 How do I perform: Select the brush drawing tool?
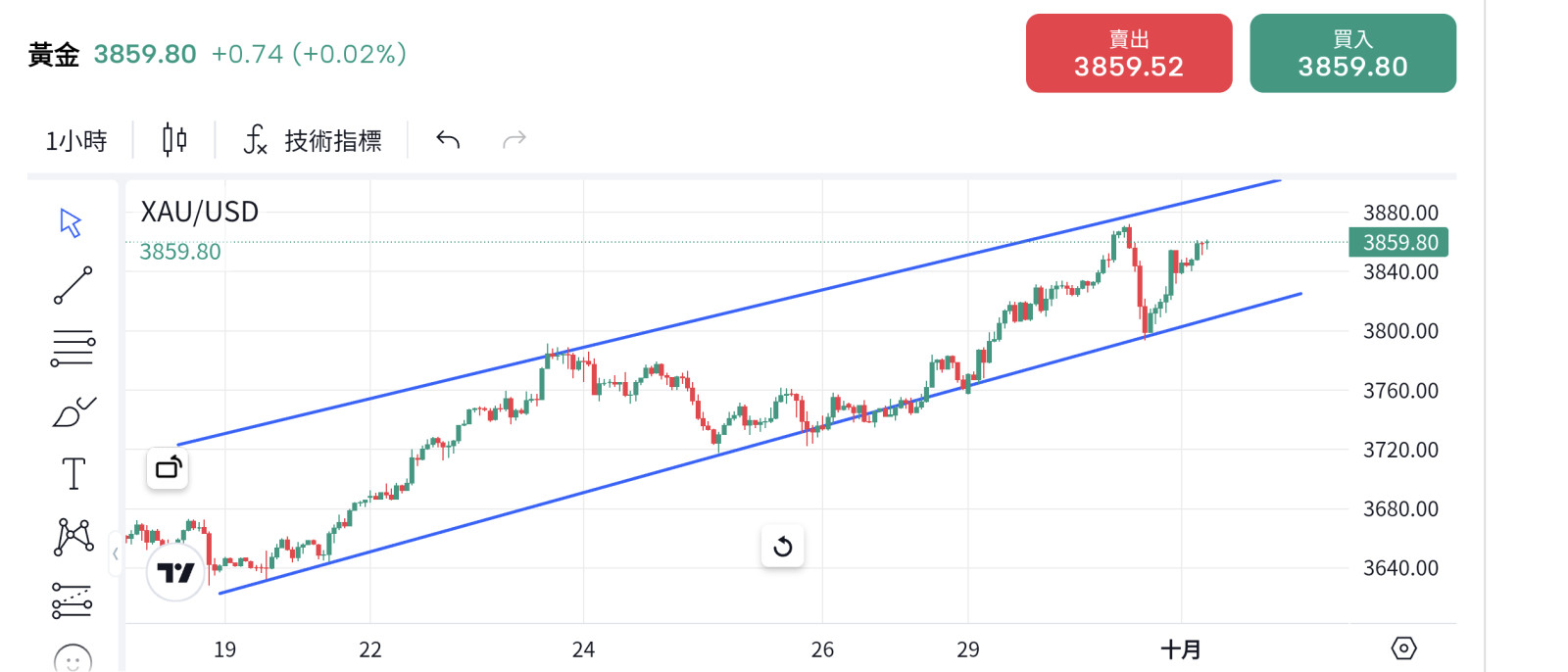coord(73,411)
